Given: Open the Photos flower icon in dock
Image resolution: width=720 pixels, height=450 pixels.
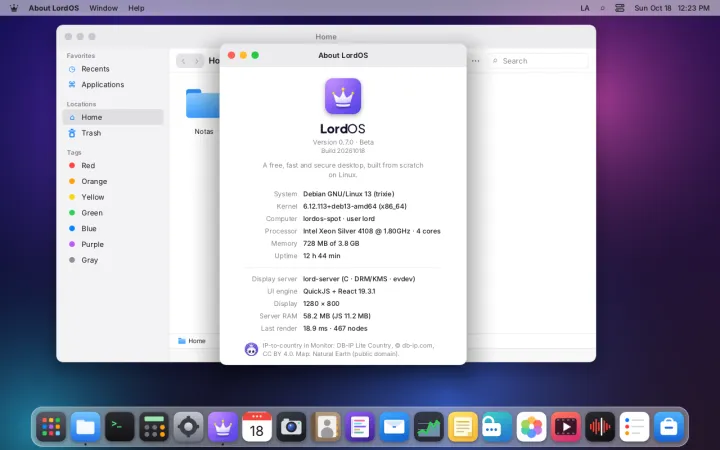Looking at the screenshot, I should (x=531, y=427).
